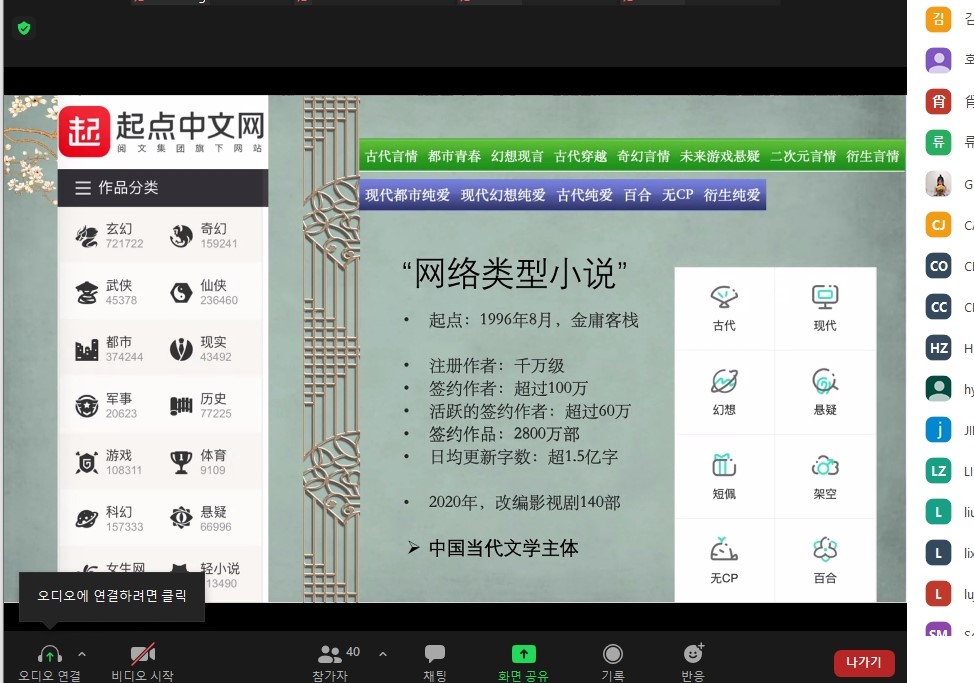Click the 오디오에 연결하려면 클릭 tooltip
The image size is (974, 683).
pyautogui.click(x=111, y=595)
